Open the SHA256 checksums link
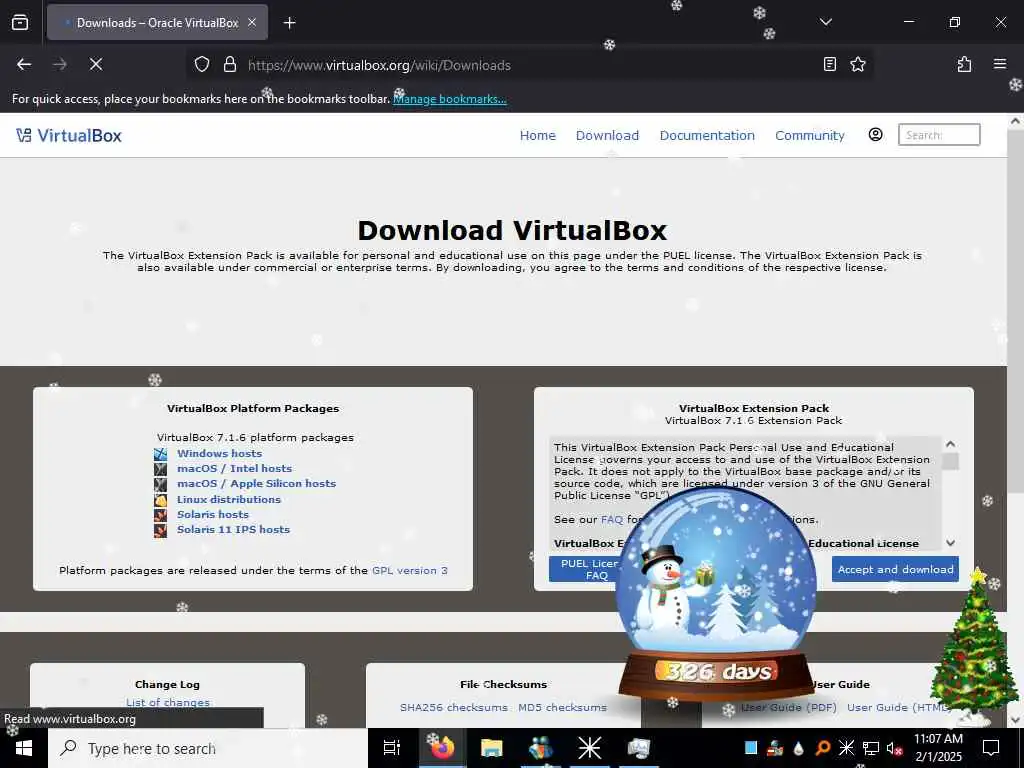 [453, 707]
